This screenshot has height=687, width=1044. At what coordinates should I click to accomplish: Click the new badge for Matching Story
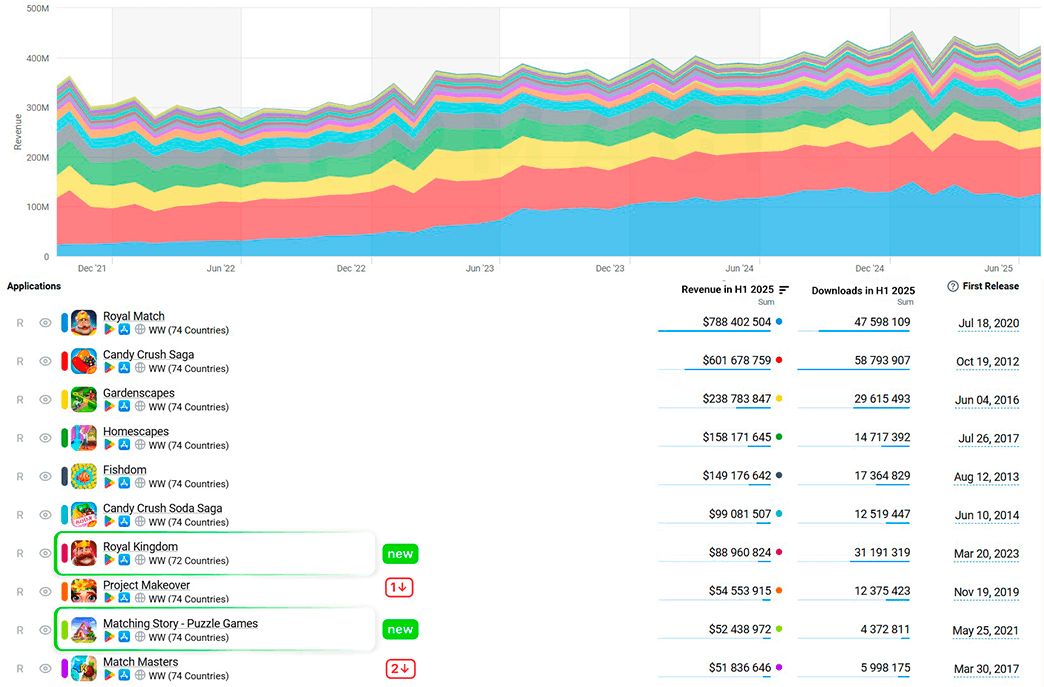tap(400, 630)
